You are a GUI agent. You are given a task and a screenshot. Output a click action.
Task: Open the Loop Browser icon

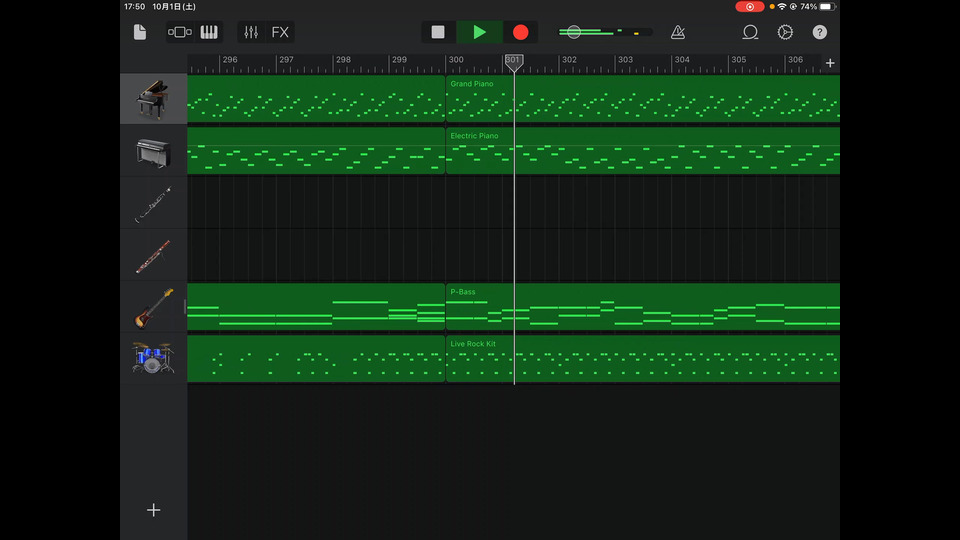[750, 32]
